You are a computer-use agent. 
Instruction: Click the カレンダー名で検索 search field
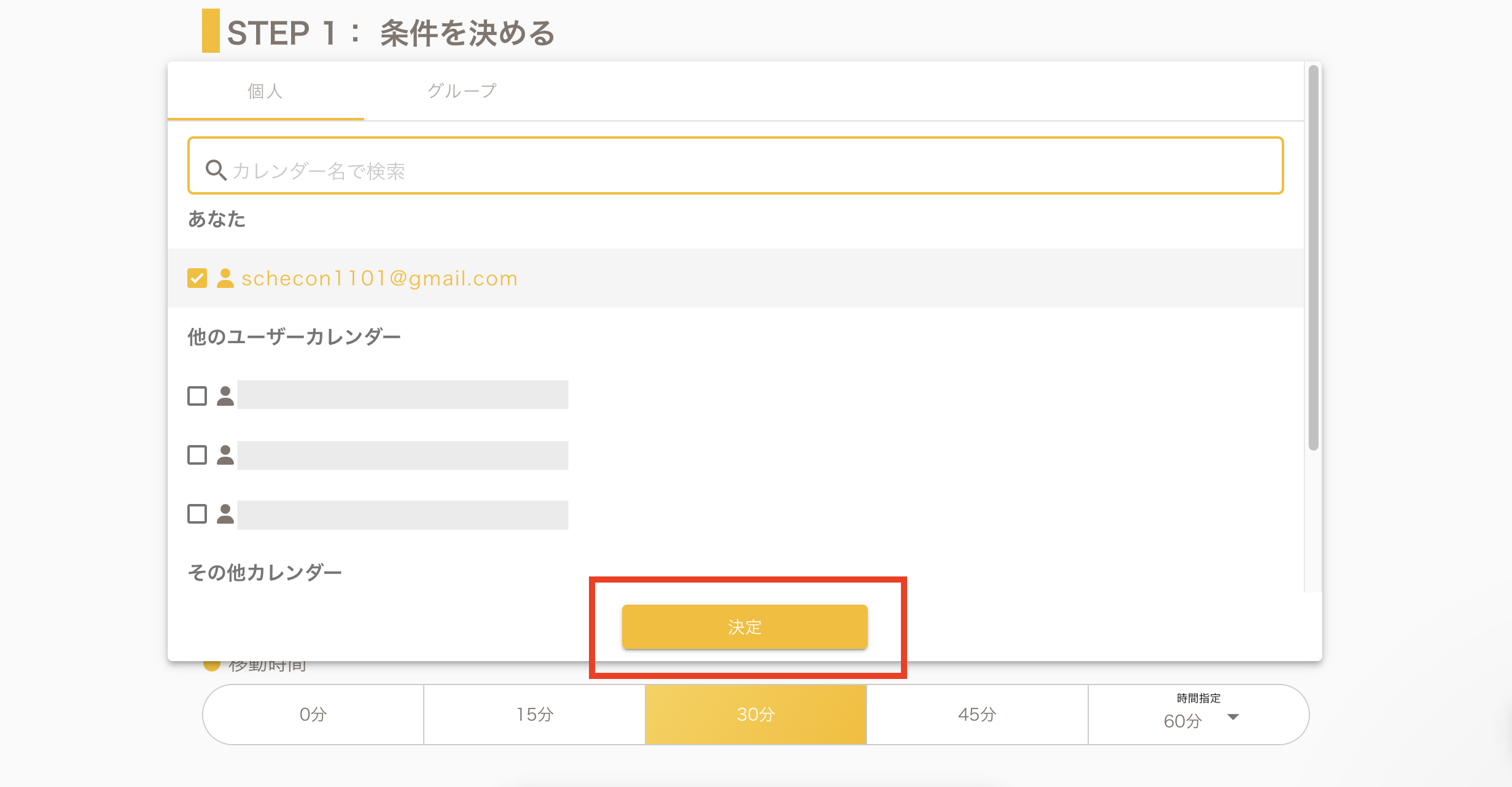735,166
